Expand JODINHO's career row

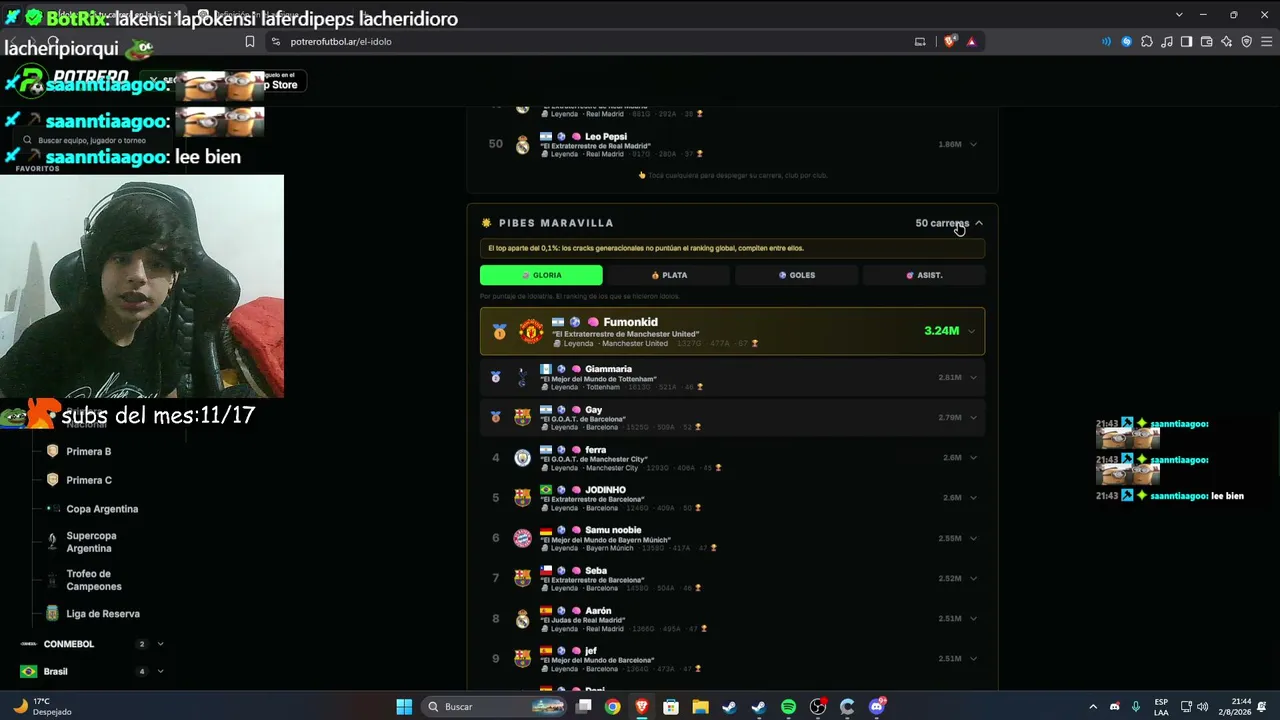(x=973, y=497)
